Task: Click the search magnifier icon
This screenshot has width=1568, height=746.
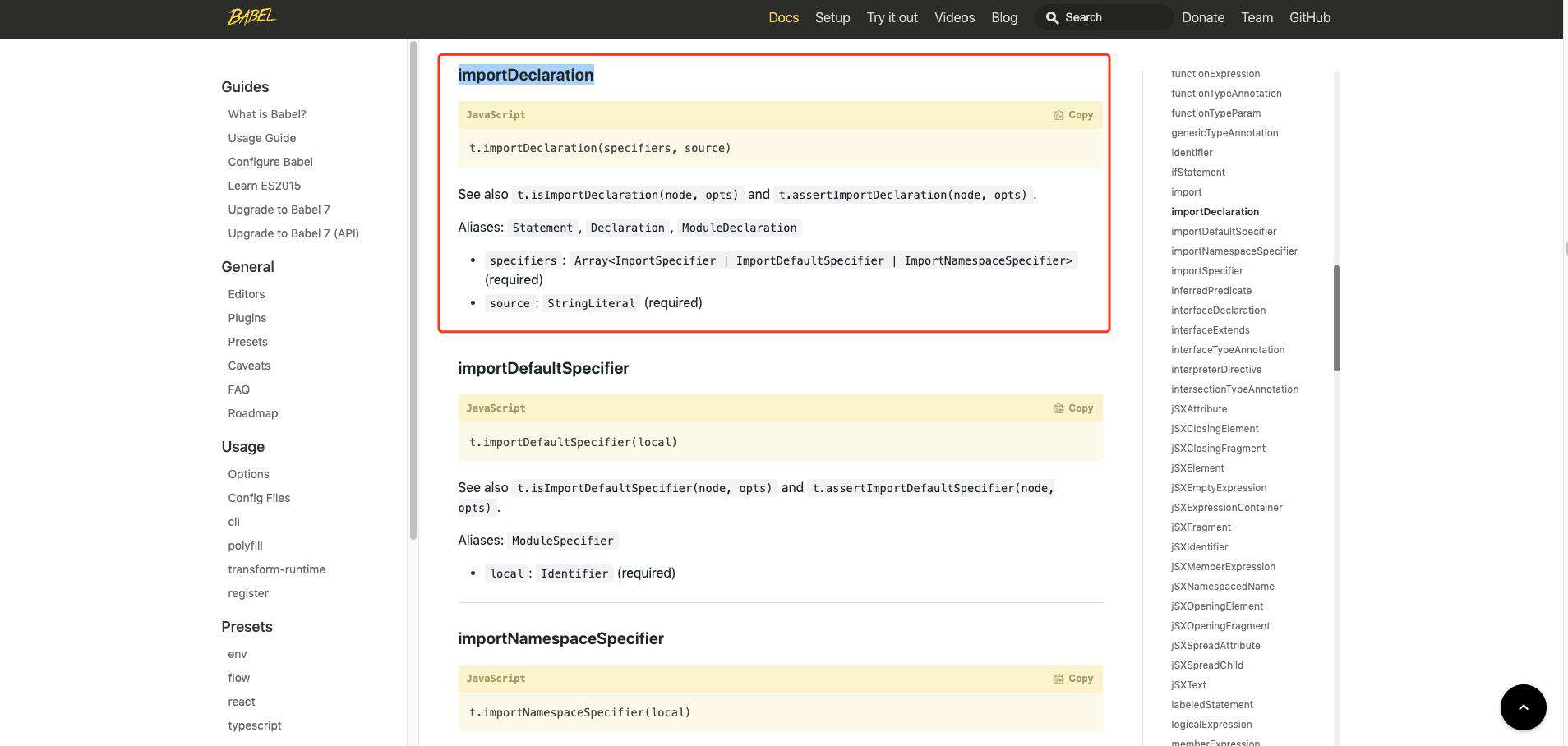Action: [1052, 17]
